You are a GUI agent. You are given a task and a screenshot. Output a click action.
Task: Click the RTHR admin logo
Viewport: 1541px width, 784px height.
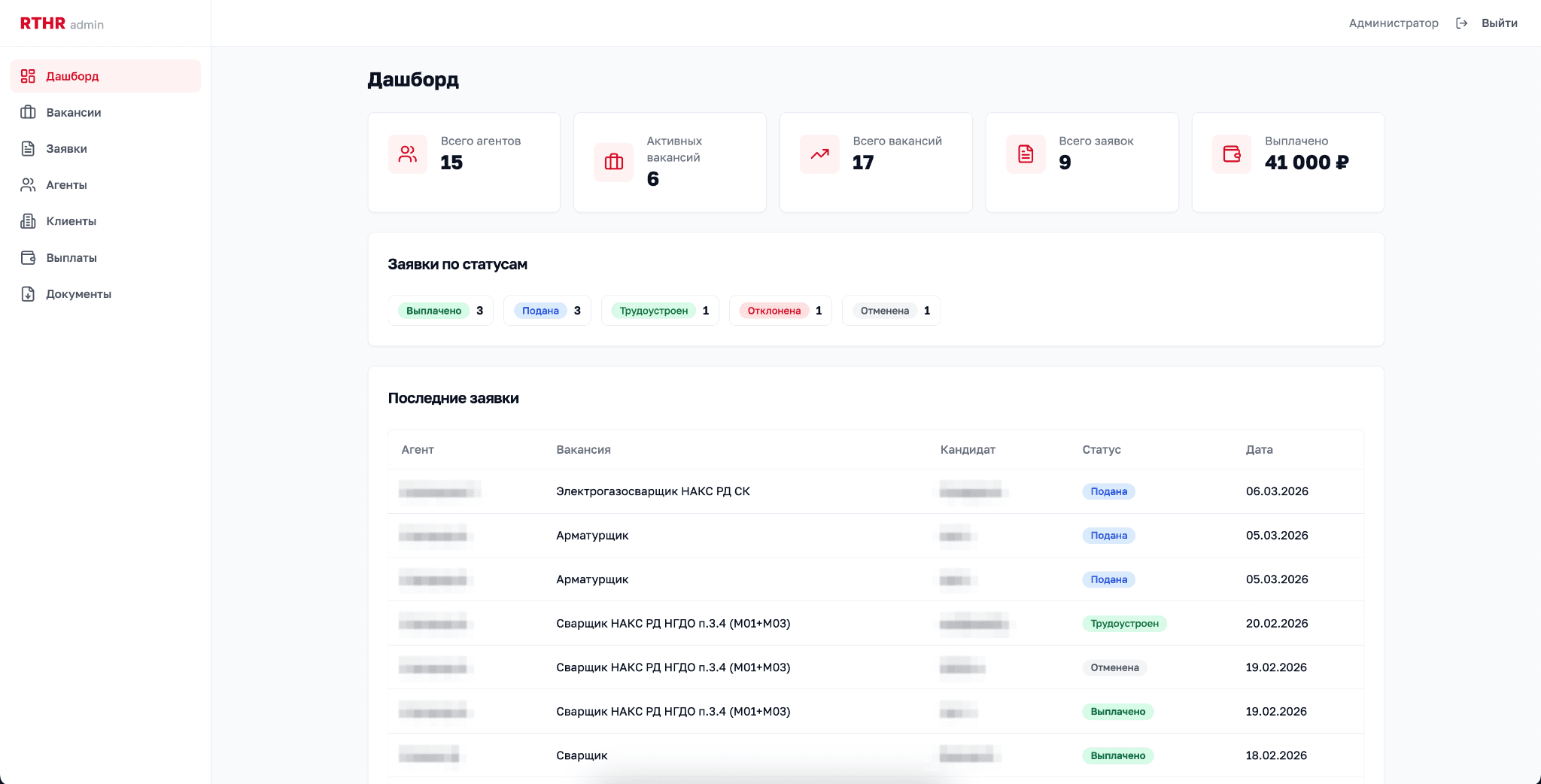point(62,23)
